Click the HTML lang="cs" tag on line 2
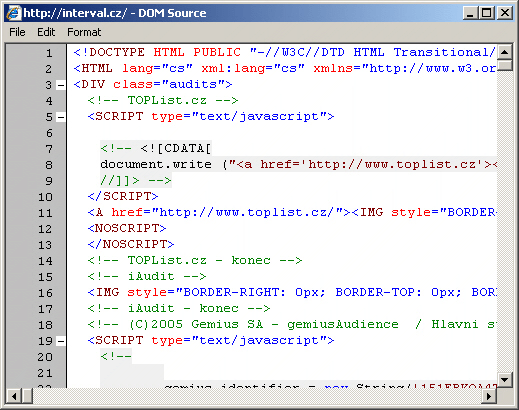Viewport: 519px width, 410px height. click(285, 68)
